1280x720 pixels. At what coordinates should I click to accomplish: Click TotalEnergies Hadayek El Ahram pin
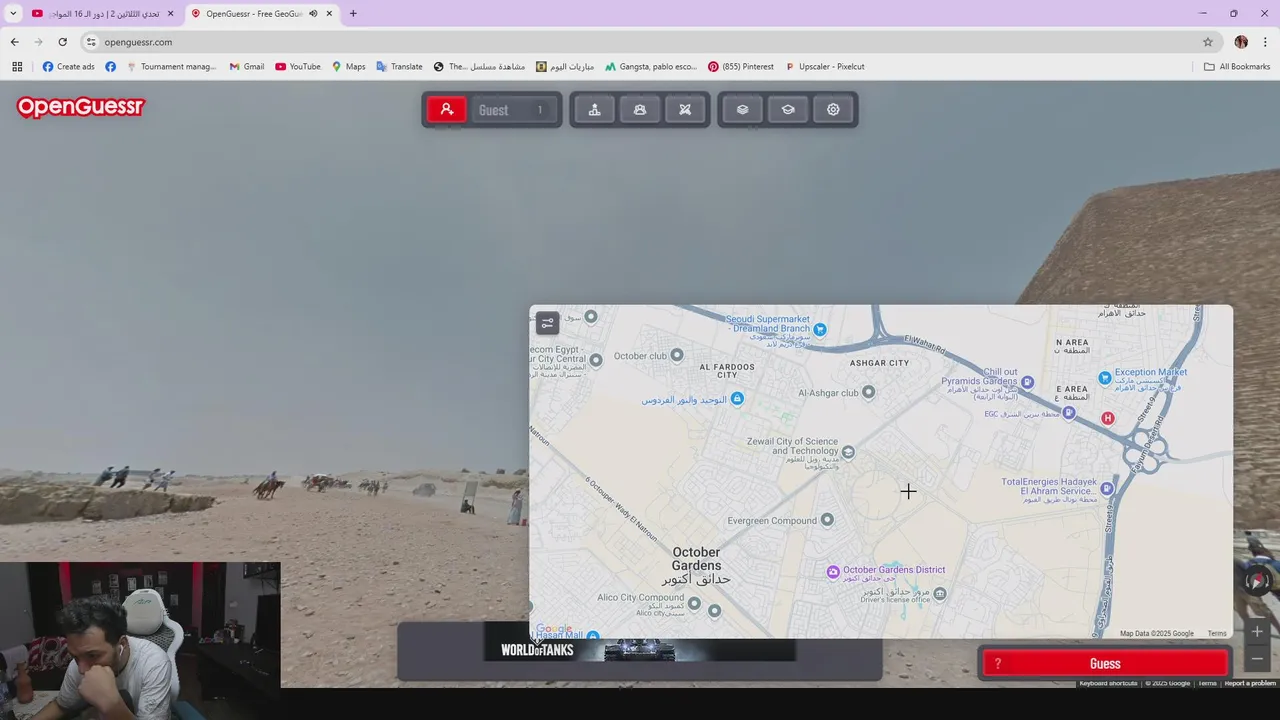click(1107, 489)
